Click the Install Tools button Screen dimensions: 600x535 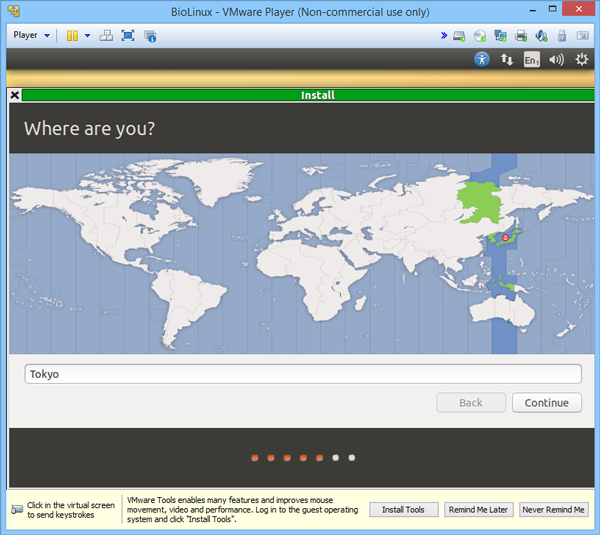tap(403, 510)
